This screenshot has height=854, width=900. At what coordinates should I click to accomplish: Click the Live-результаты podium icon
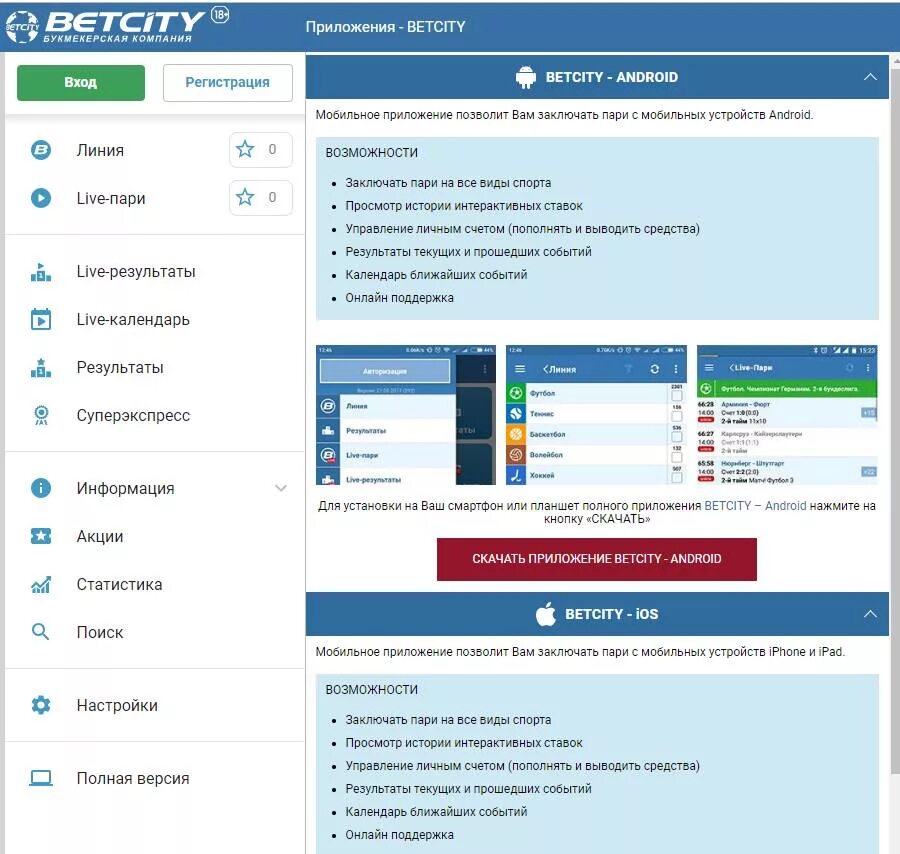click(x=41, y=271)
